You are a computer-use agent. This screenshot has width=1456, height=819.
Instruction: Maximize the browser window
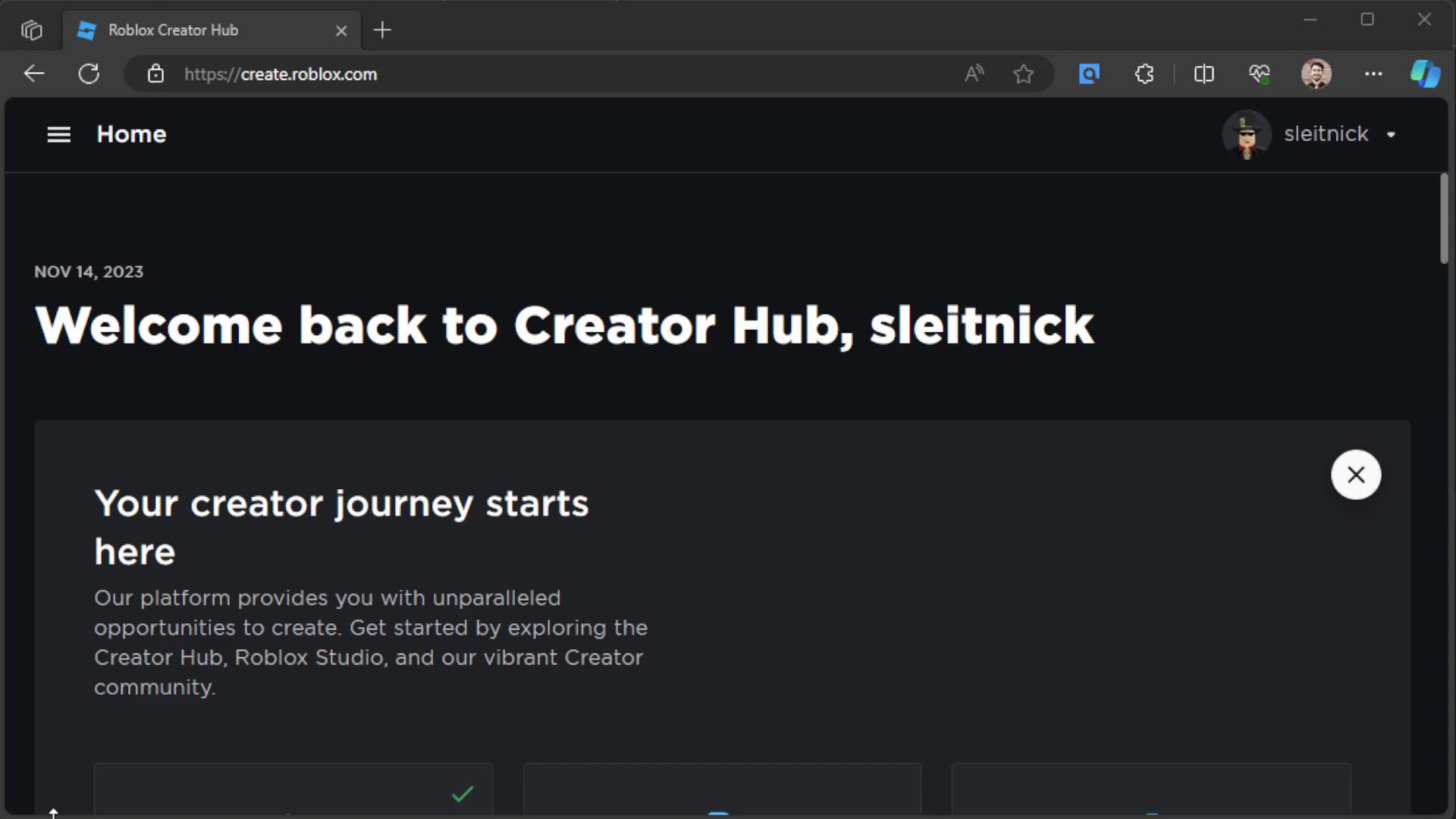point(1367,20)
